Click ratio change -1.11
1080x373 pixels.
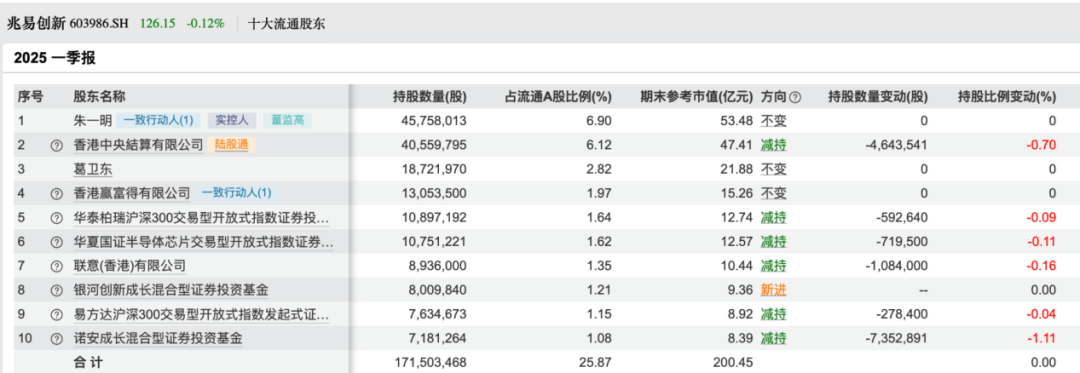(x=1042, y=339)
